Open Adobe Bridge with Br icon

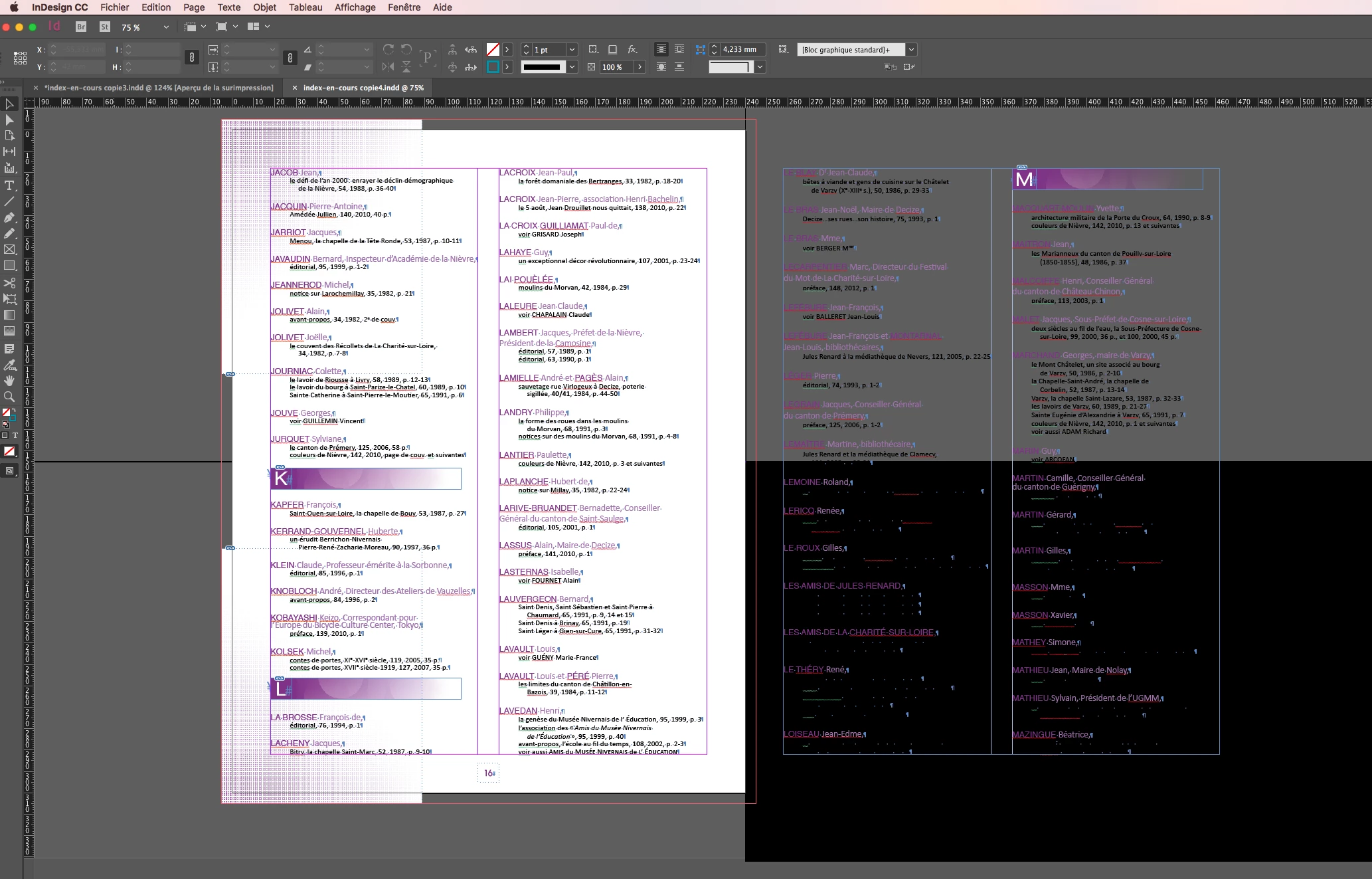[81, 27]
